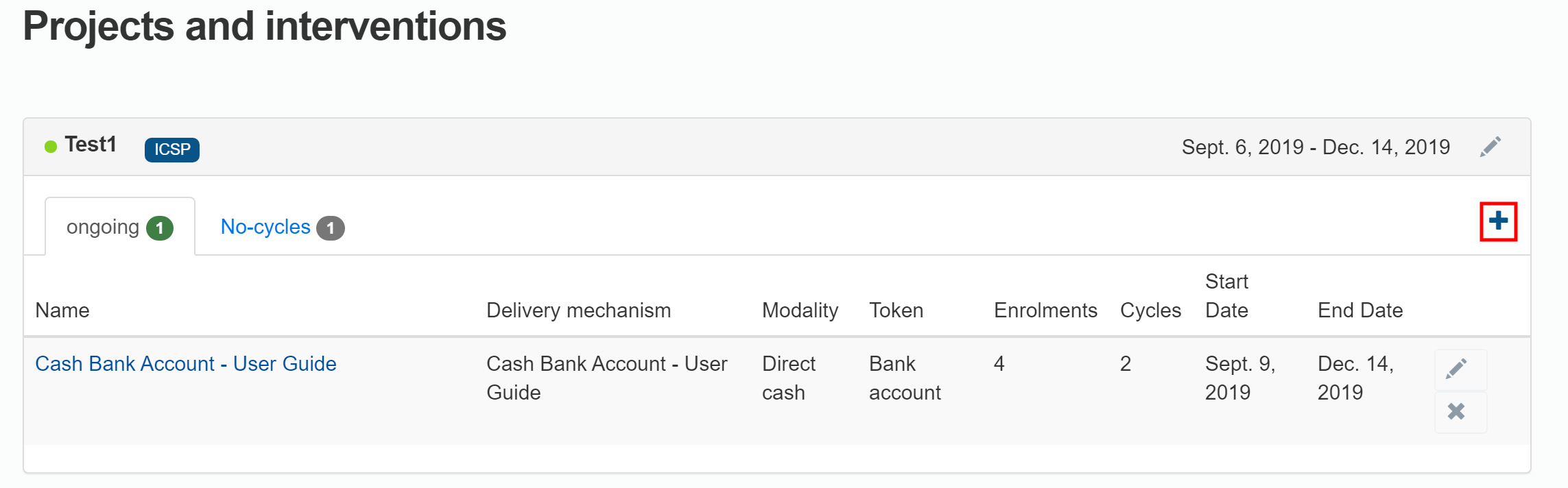Edit the Test1 project via pencil icon
This screenshot has width=1568, height=488.
[x=1490, y=147]
